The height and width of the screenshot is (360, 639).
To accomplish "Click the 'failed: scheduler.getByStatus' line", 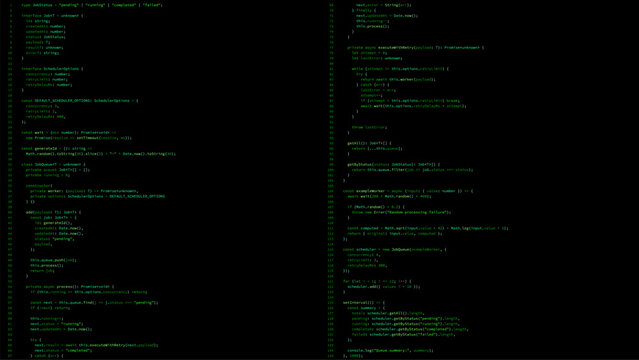I will [403, 334].
